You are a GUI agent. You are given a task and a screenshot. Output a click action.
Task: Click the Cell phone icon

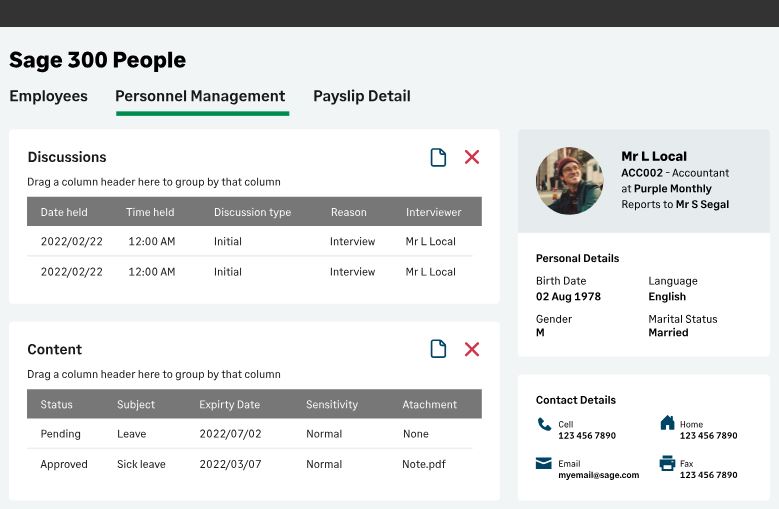(544, 424)
